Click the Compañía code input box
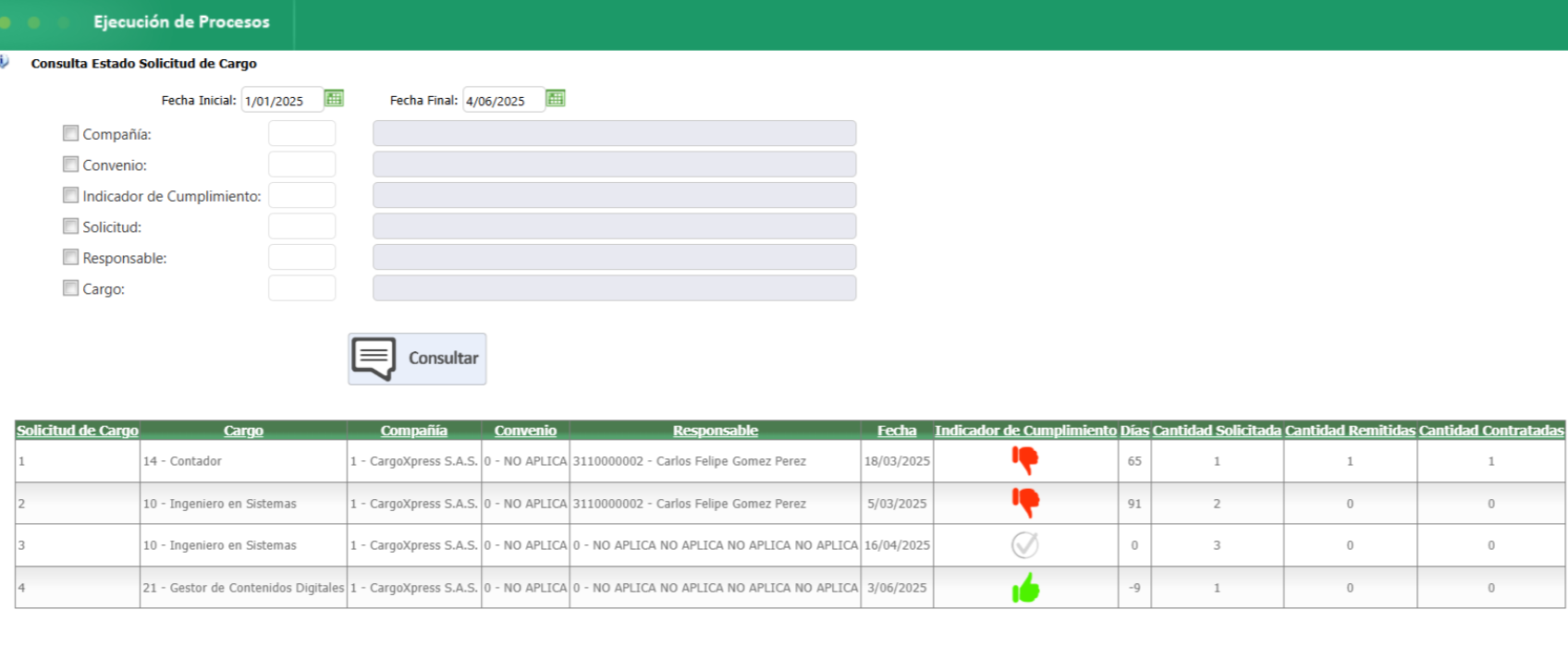Screen dimensions: 1568x658 coord(301,133)
